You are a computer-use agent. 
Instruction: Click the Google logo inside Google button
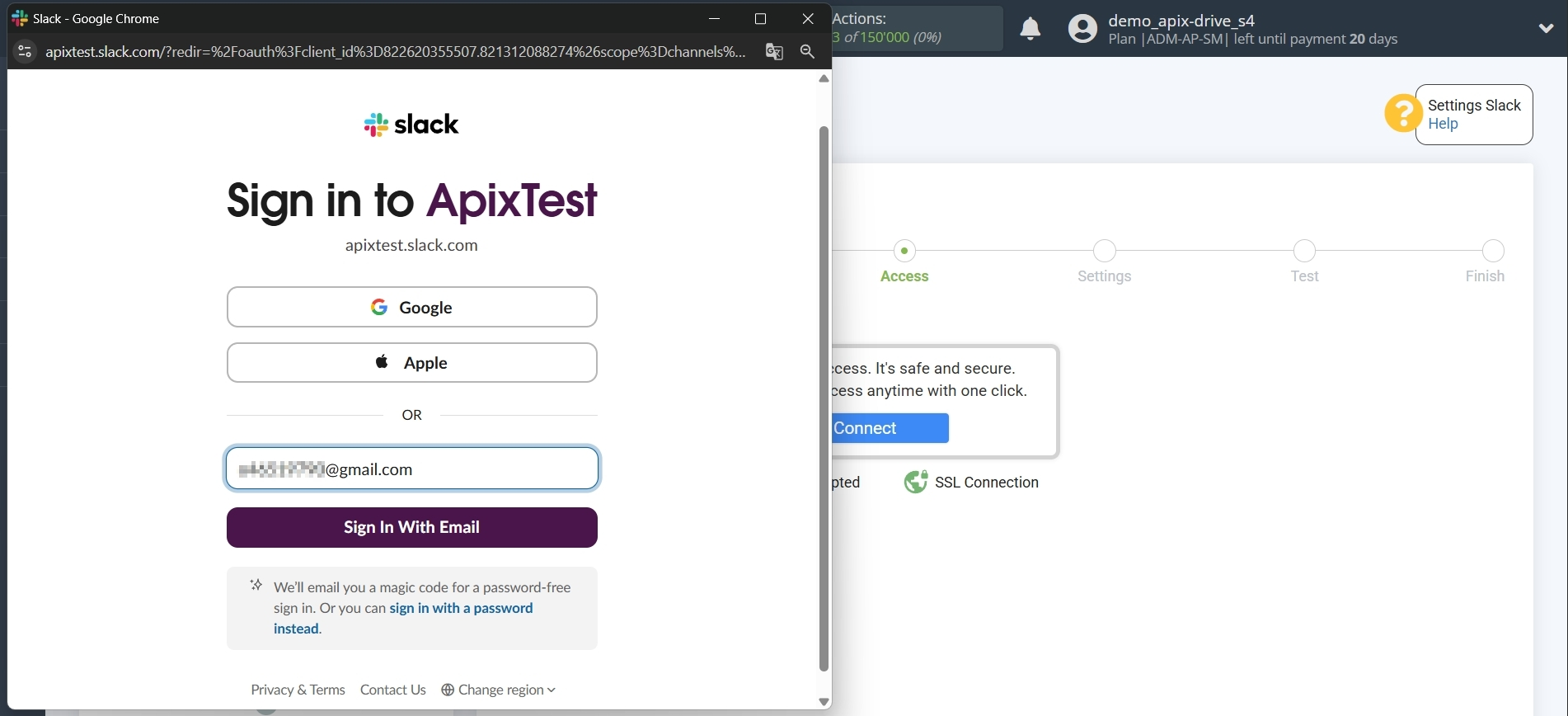coord(379,307)
